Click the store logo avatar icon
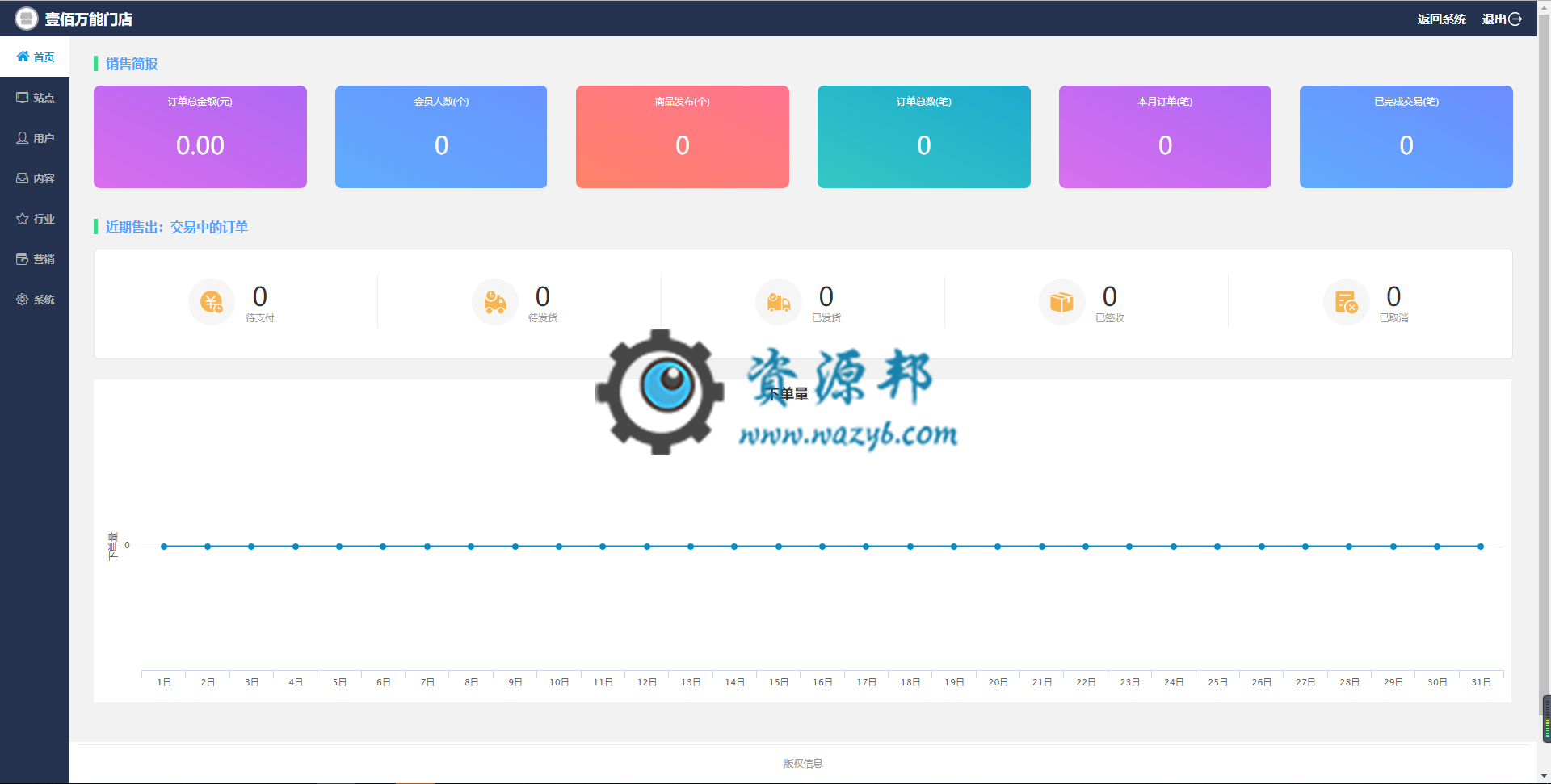 pos(26,18)
